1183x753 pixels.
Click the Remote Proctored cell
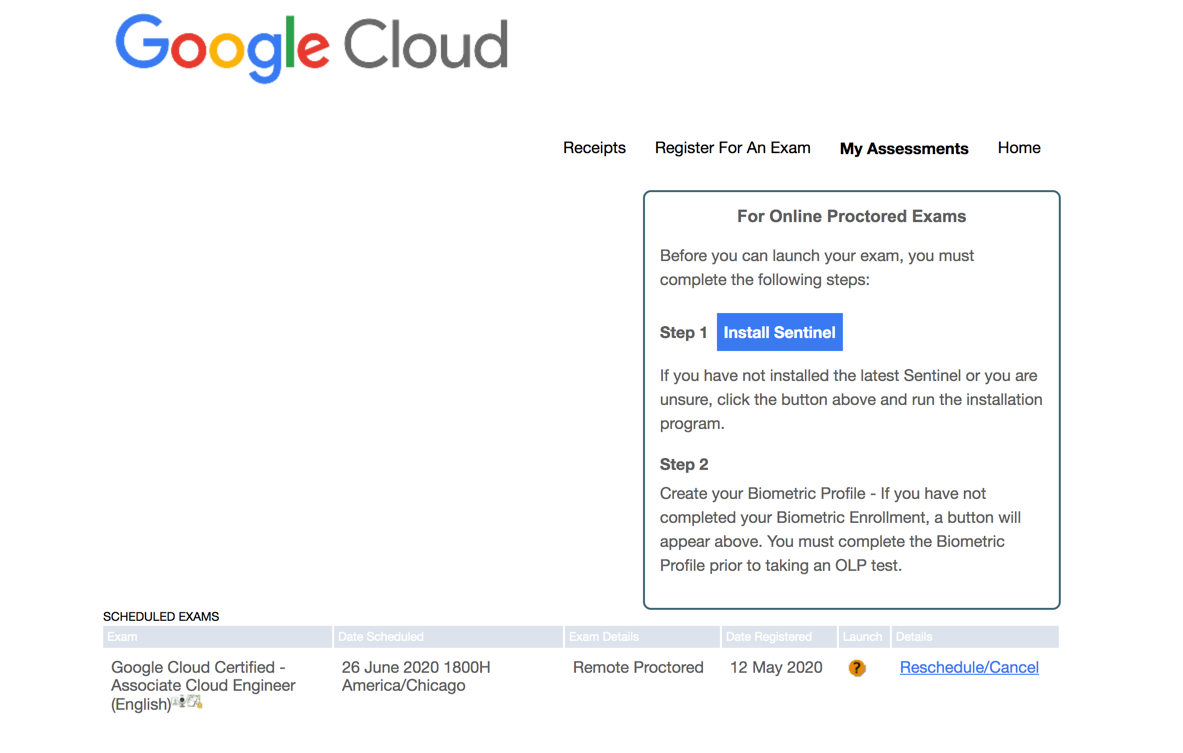pyautogui.click(x=638, y=667)
